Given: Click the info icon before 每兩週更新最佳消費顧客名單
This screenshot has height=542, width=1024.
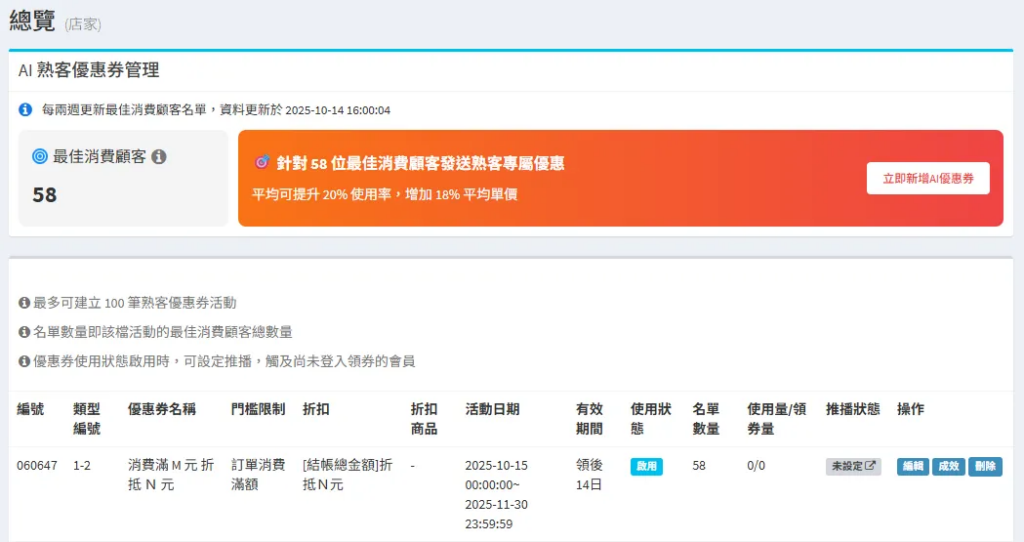Looking at the screenshot, I should click(x=25, y=110).
